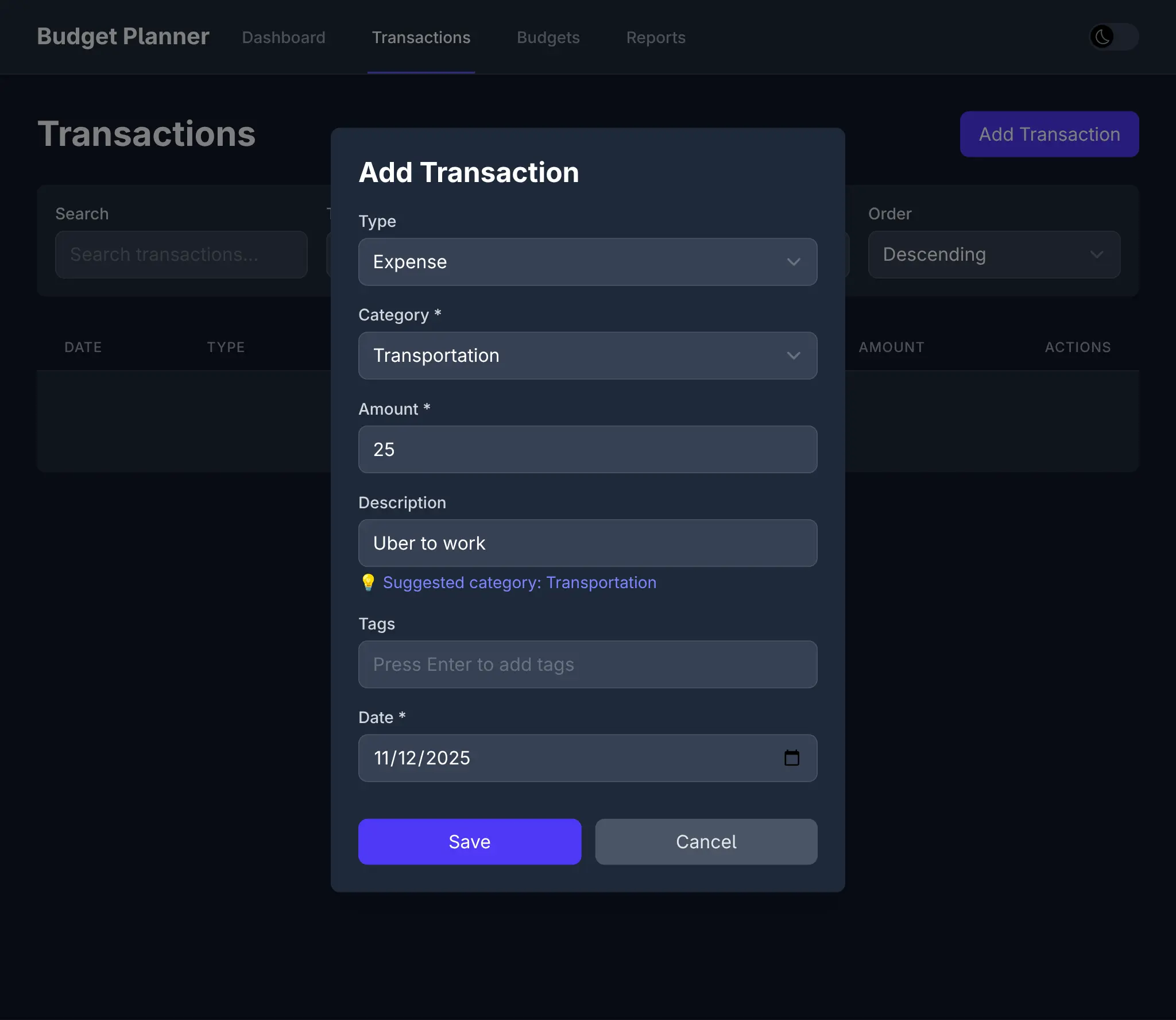
Task: Click the Description field with Uber to work
Action: tap(587, 543)
